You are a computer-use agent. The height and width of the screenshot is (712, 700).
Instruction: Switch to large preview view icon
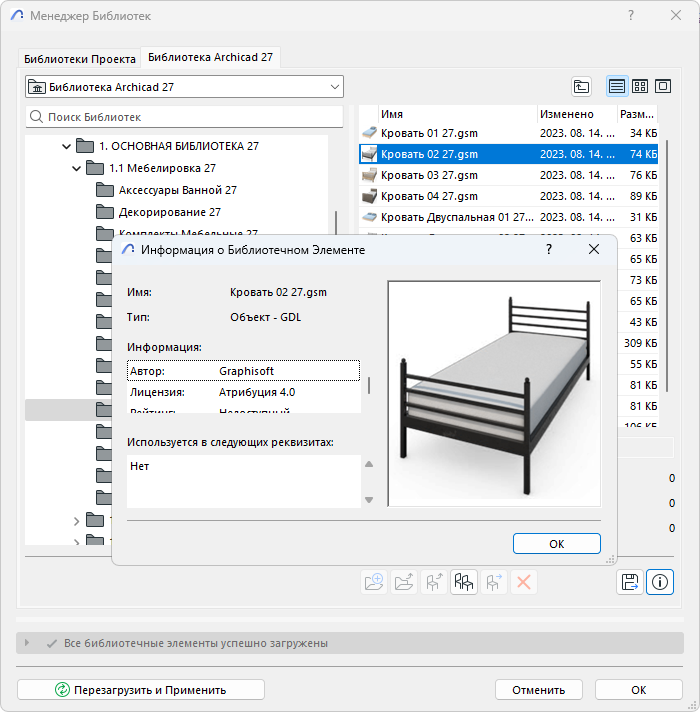pos(663,86)
